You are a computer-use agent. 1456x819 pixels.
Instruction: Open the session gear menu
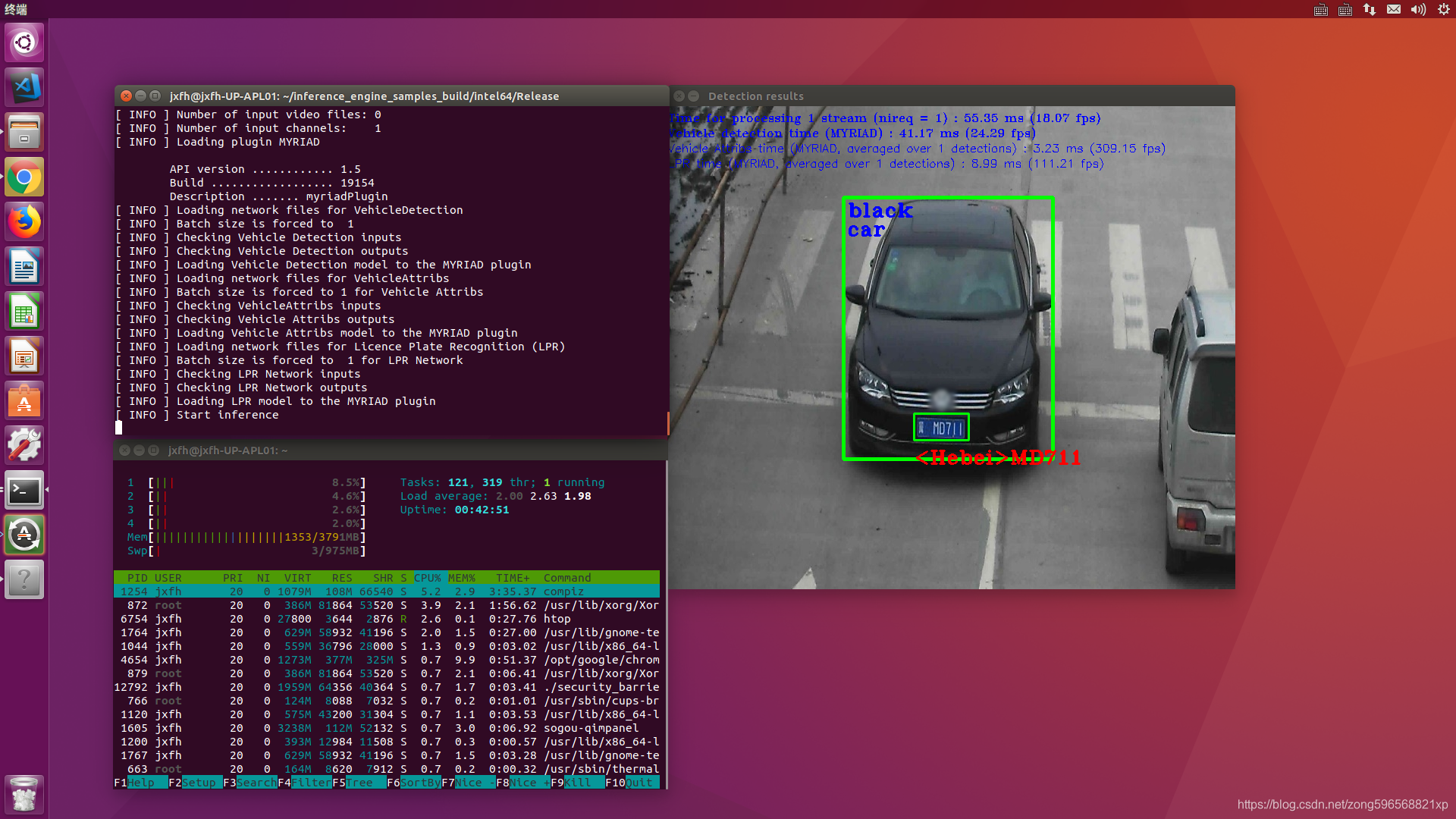1443,9
